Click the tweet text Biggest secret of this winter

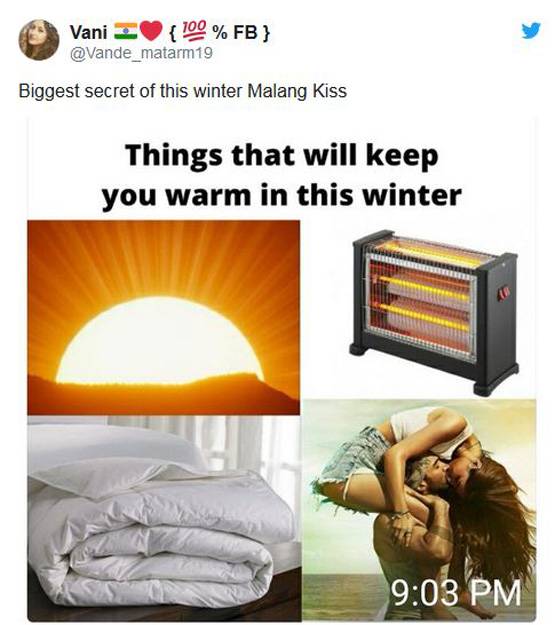coord(130,91)
